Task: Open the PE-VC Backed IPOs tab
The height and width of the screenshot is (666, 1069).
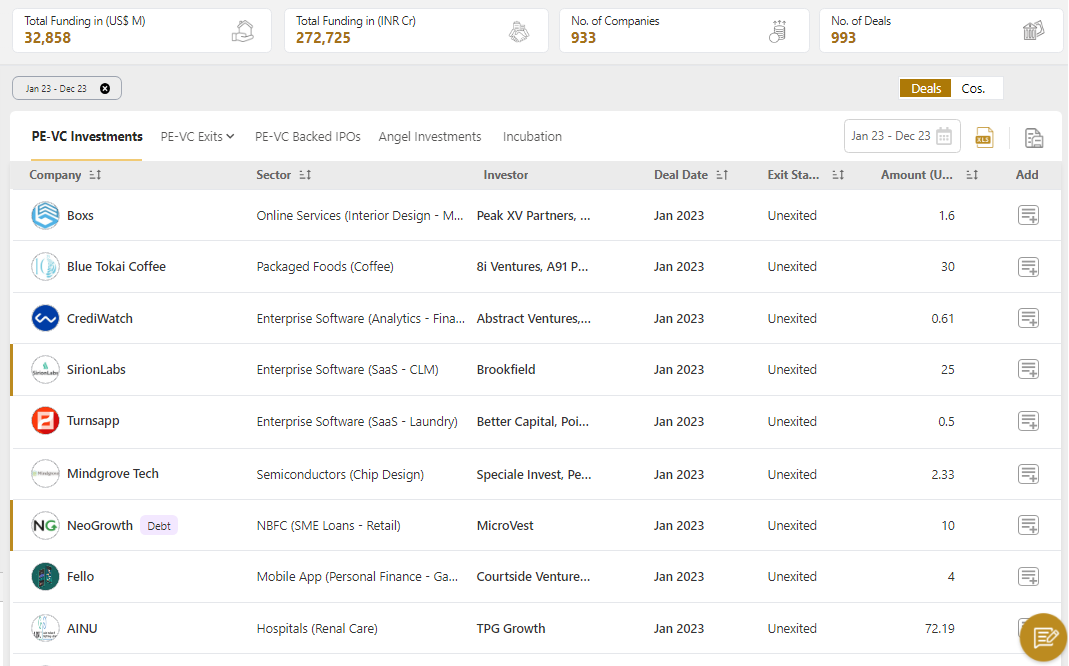Action: click(x=307, y=136)
